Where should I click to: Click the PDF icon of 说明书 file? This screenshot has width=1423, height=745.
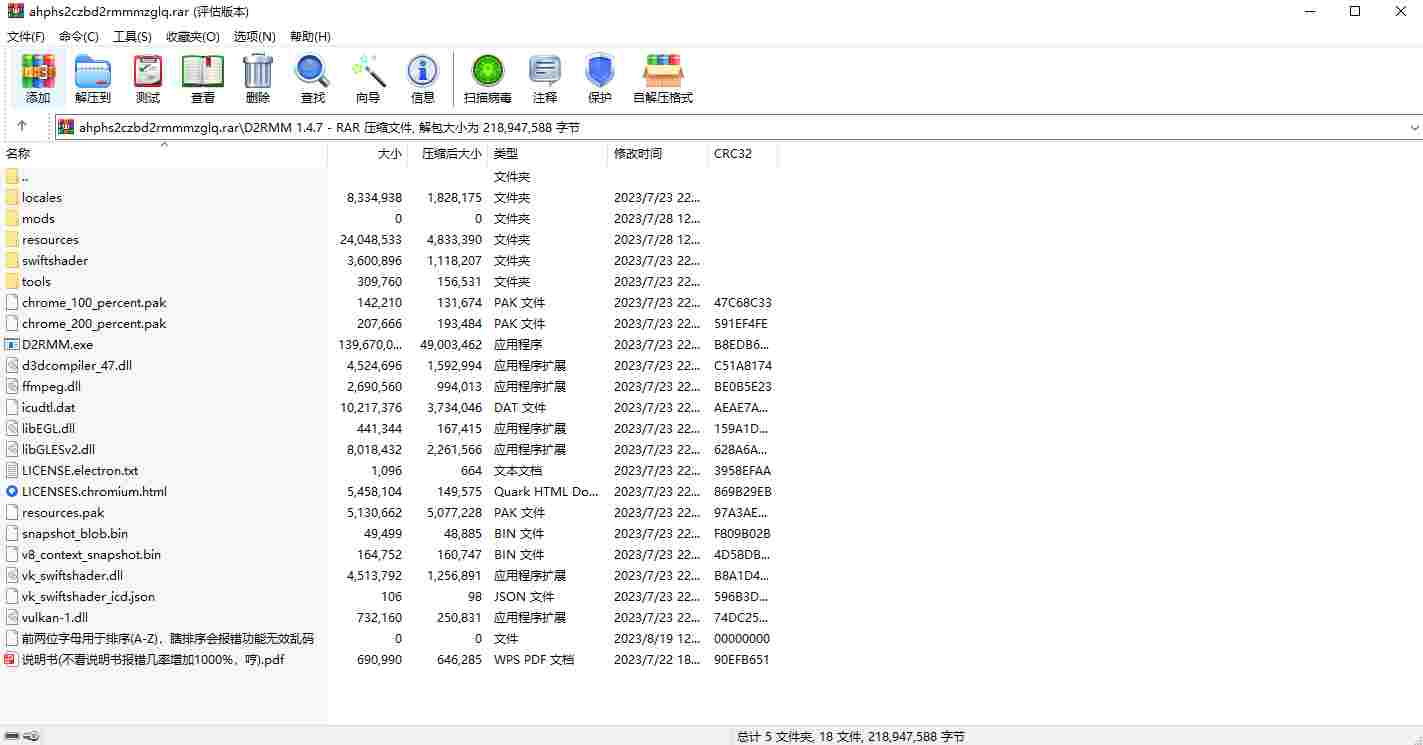pyautogui.click(x=12, y=659)
